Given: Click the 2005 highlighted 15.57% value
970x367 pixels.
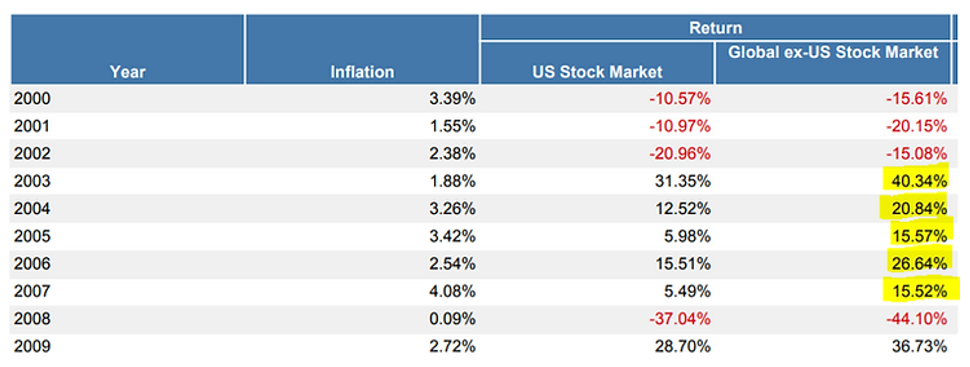Looking at the screenshot, I should click(x=918, y=236).
